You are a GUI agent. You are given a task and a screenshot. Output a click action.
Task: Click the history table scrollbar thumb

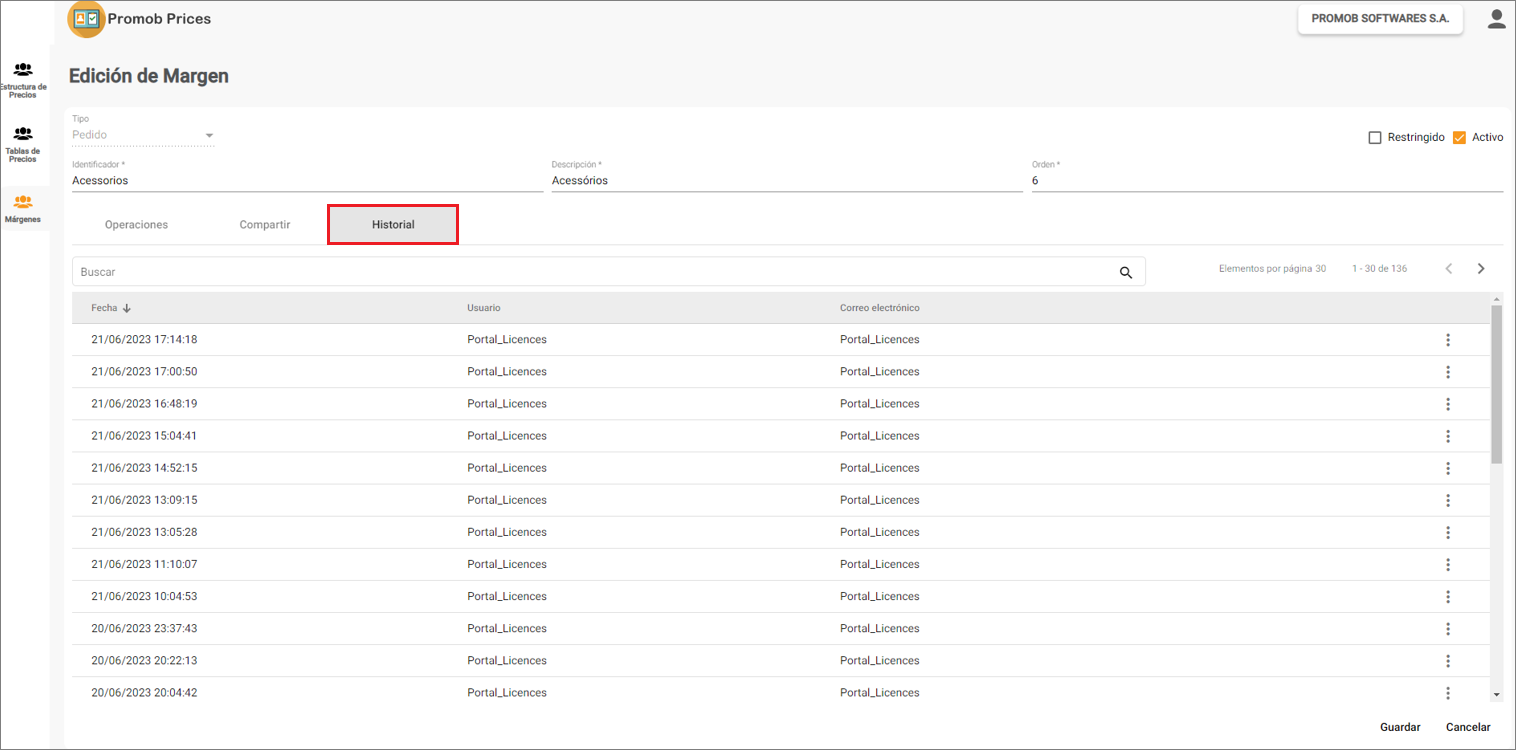click(1496, 385)
